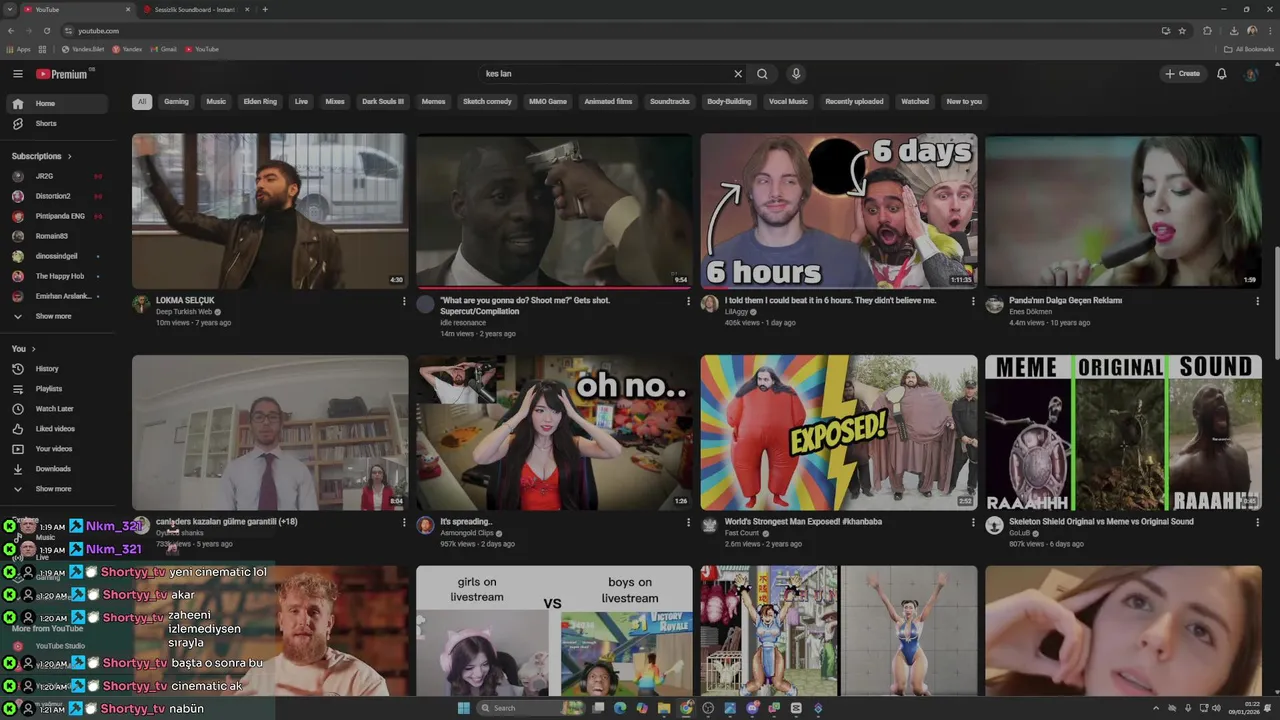Open the Chrome three-dot menu
Viewport: 1280px width, 720px height.
(x=1268, y=31)
